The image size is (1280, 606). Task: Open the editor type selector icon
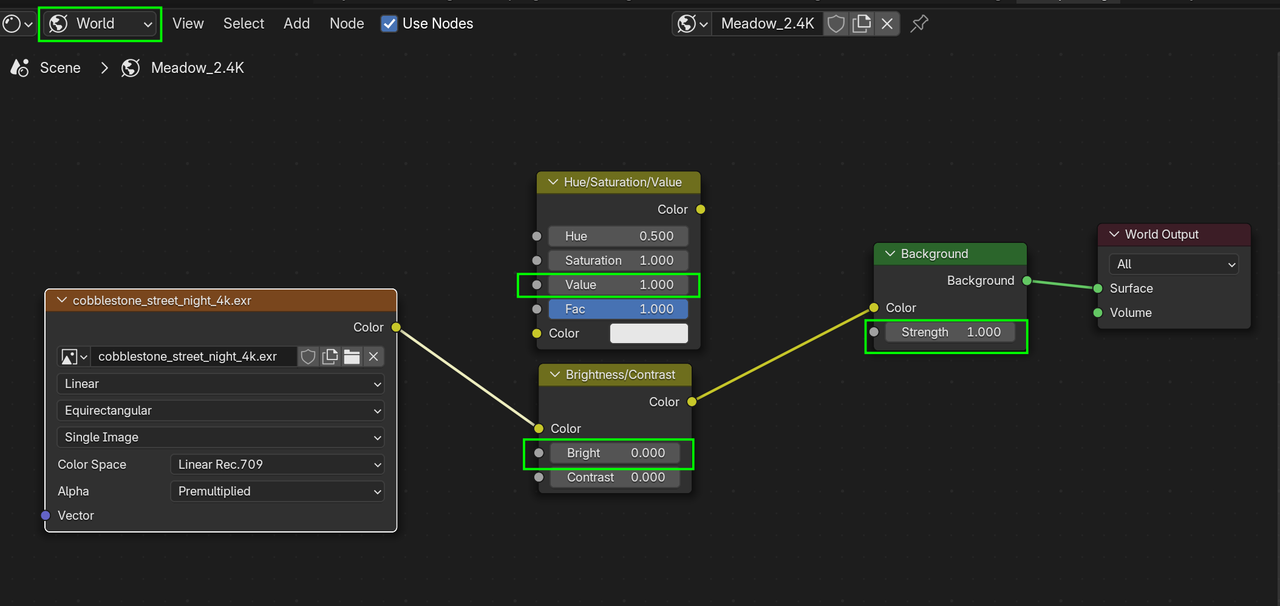coord(18,23)
